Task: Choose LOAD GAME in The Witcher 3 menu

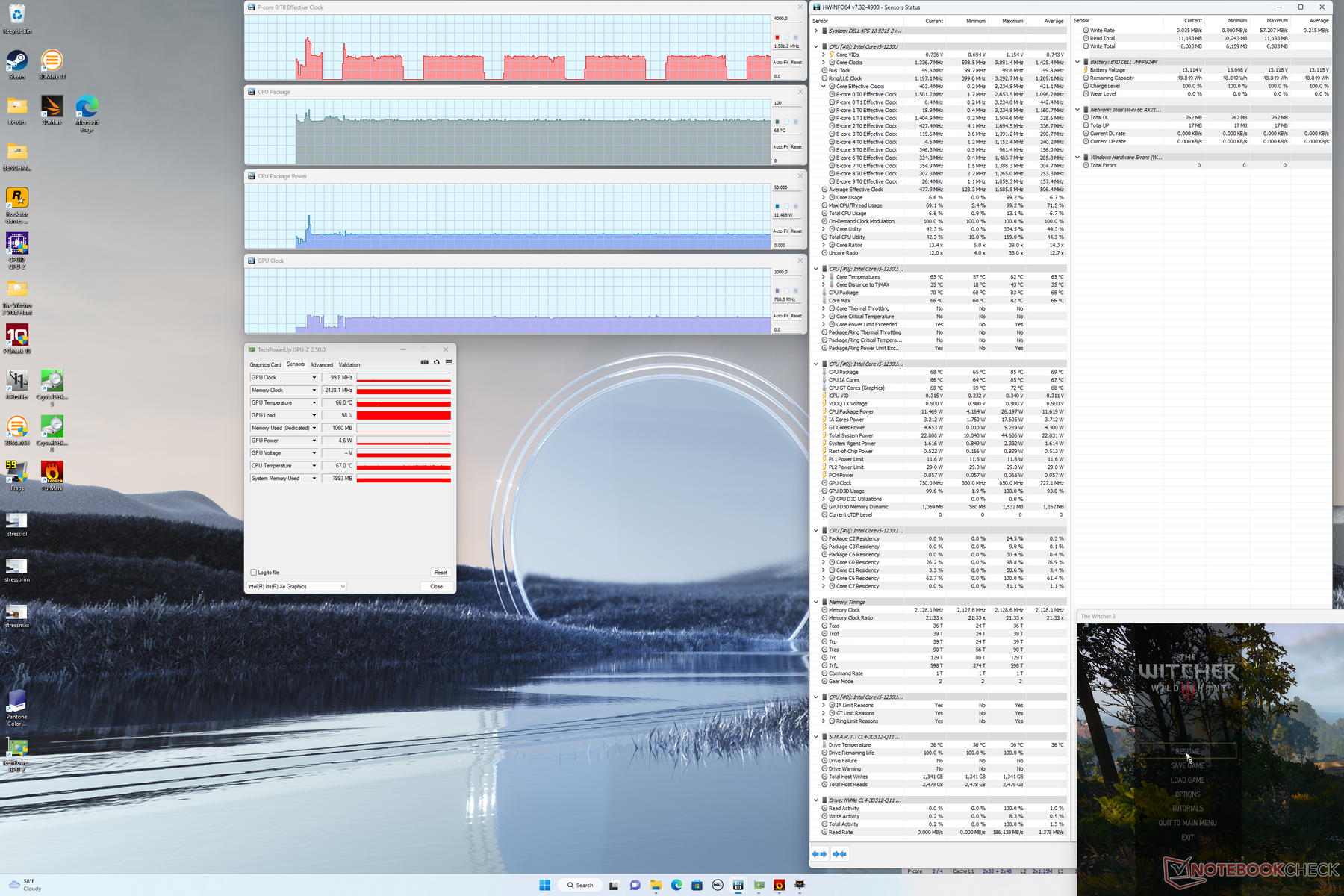Action: 1187,780
